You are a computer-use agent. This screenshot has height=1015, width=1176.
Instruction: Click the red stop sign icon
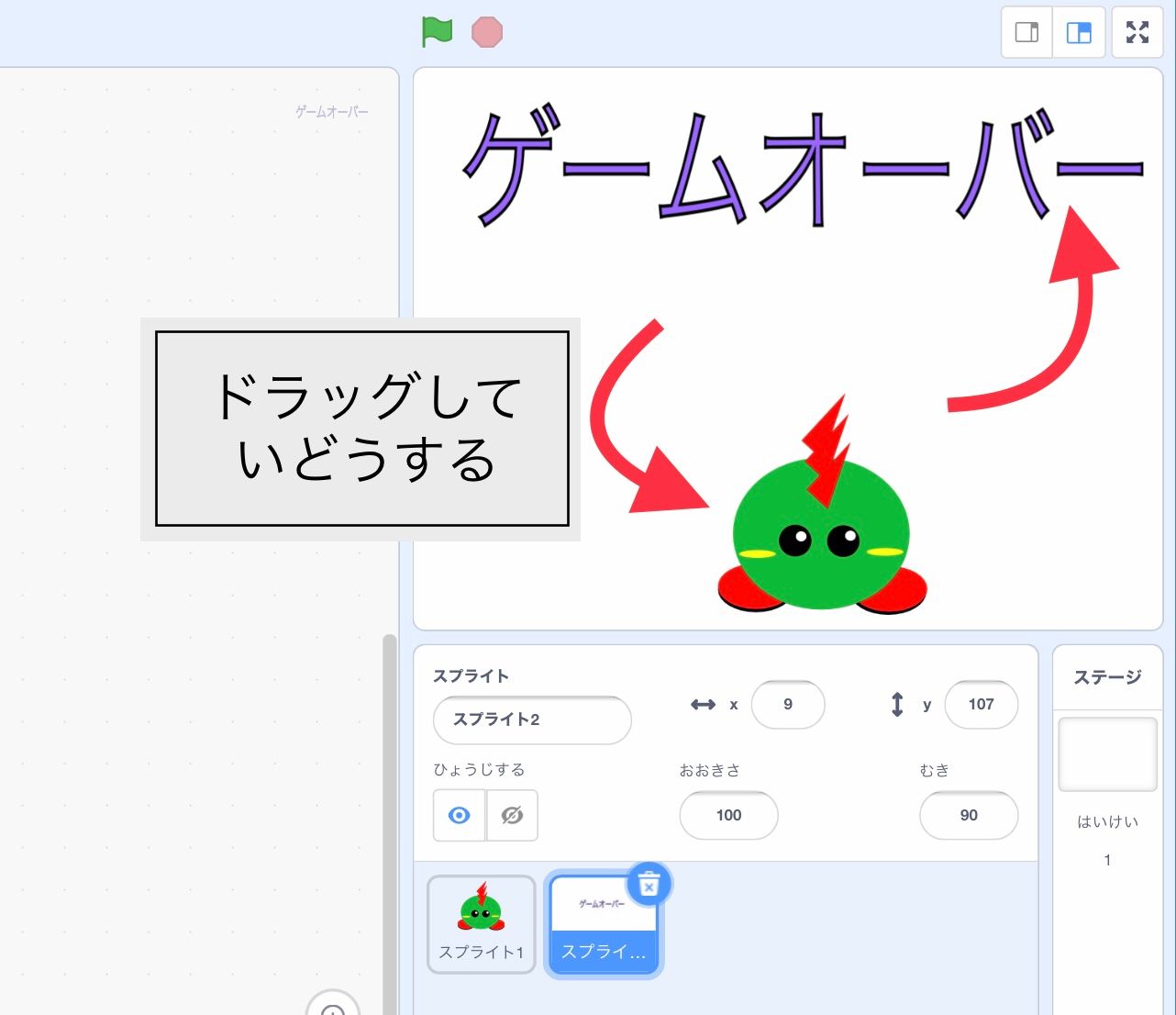[488, 32]
